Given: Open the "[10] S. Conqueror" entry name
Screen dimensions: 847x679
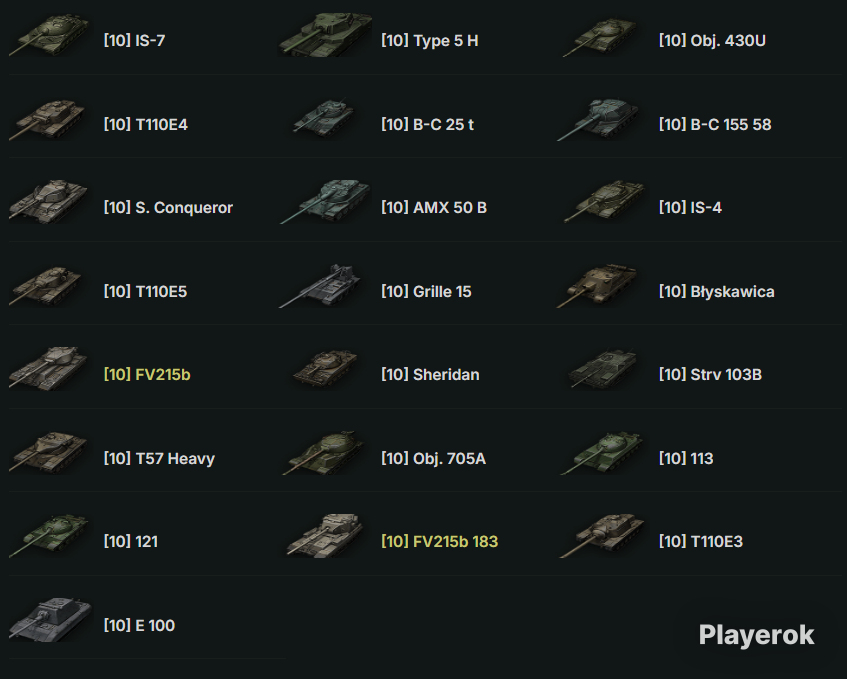Looking at the screenshot, I should point(168,207).
